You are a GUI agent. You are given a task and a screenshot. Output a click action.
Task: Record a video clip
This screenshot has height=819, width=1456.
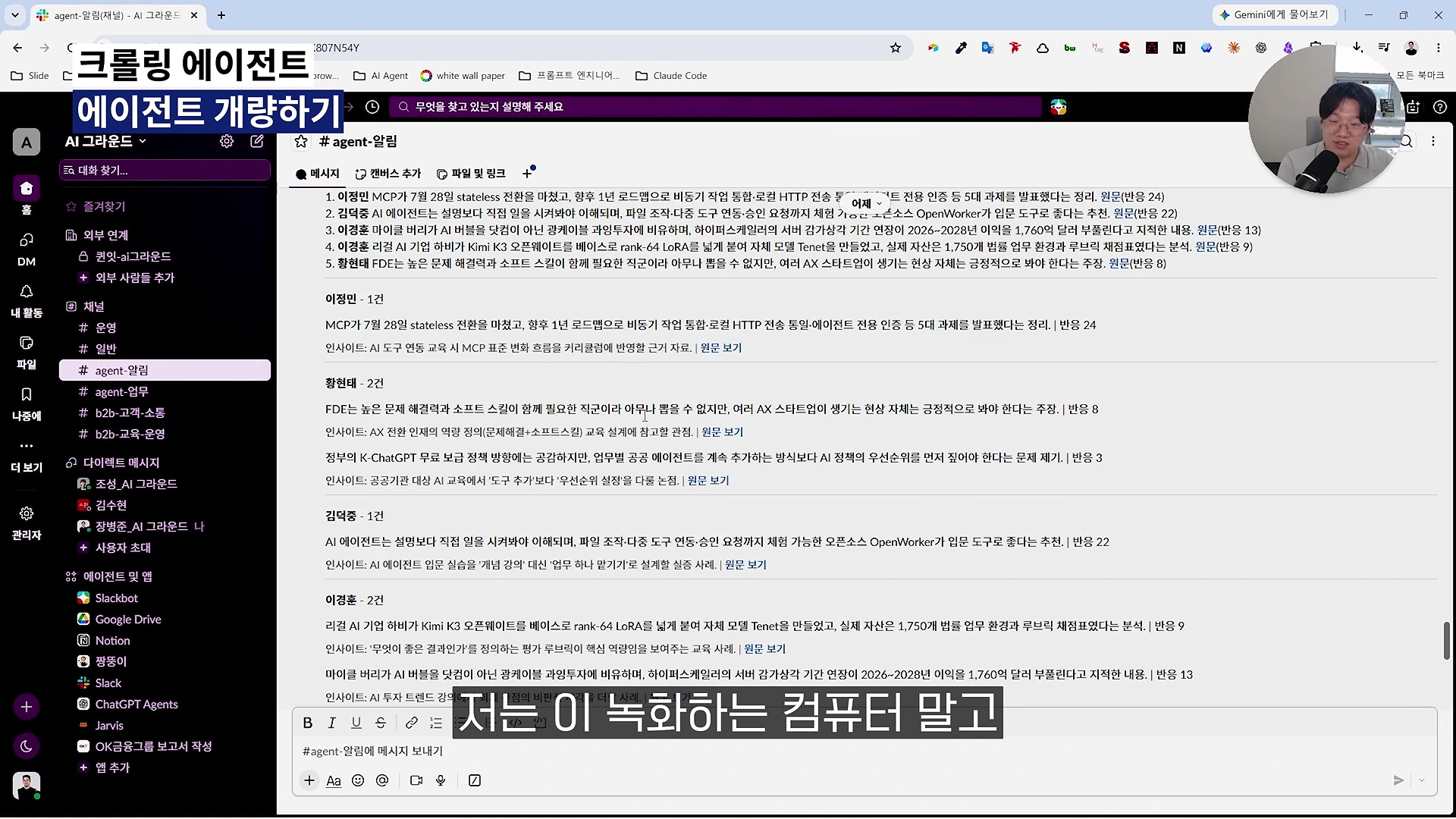416,780
